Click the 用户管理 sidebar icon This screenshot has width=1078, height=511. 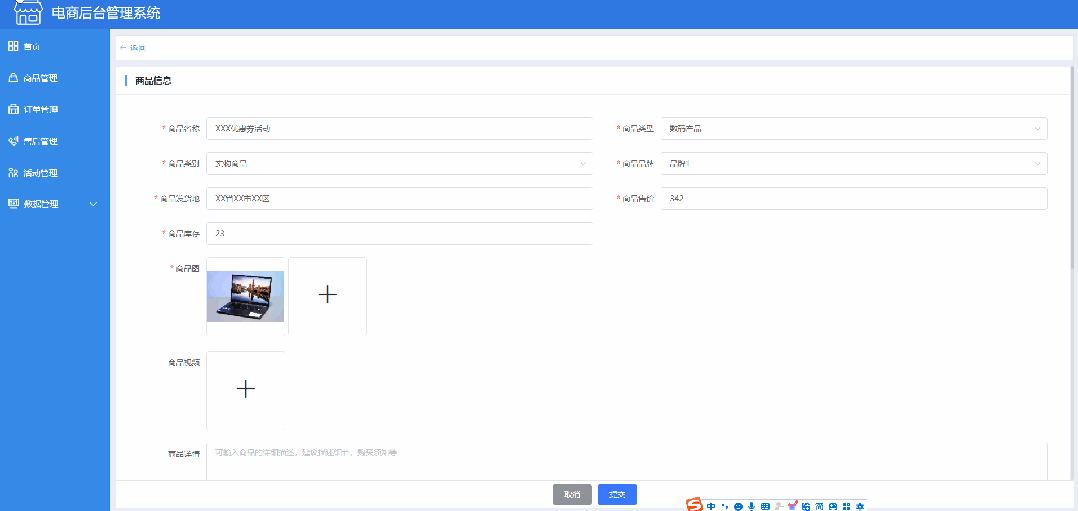(13, 141)
